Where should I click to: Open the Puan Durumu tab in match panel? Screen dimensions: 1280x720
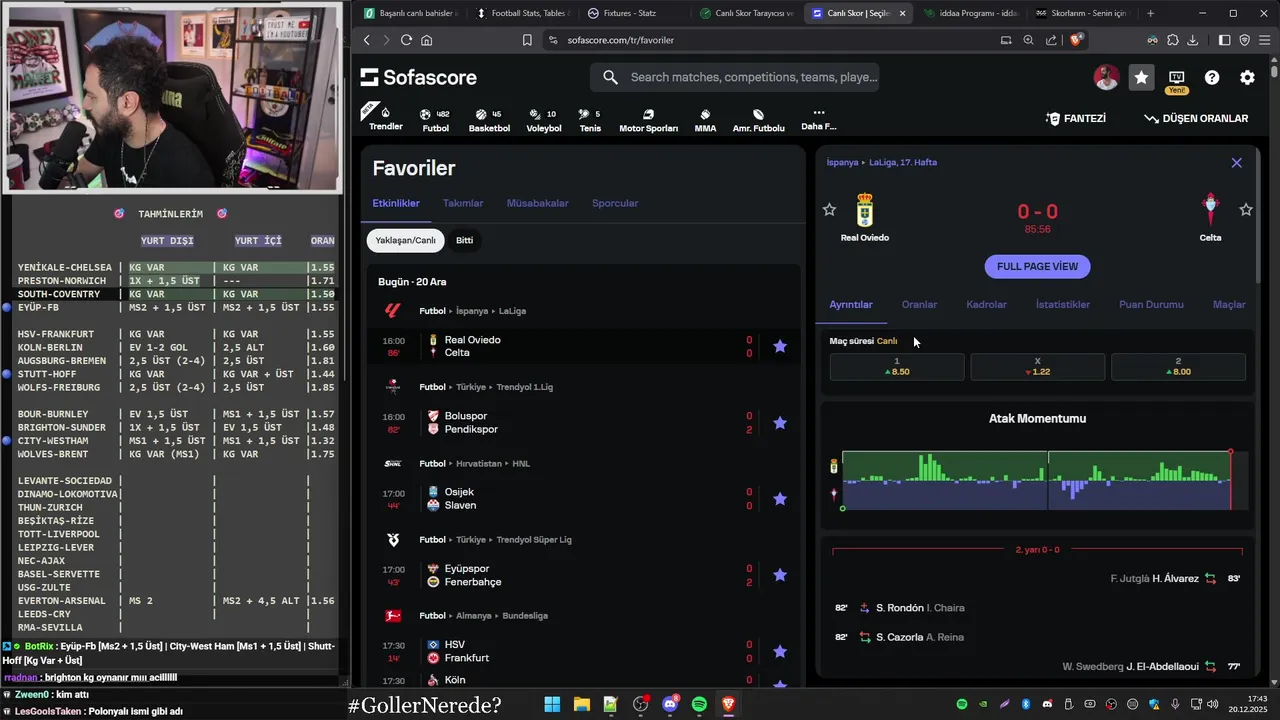1151,304
